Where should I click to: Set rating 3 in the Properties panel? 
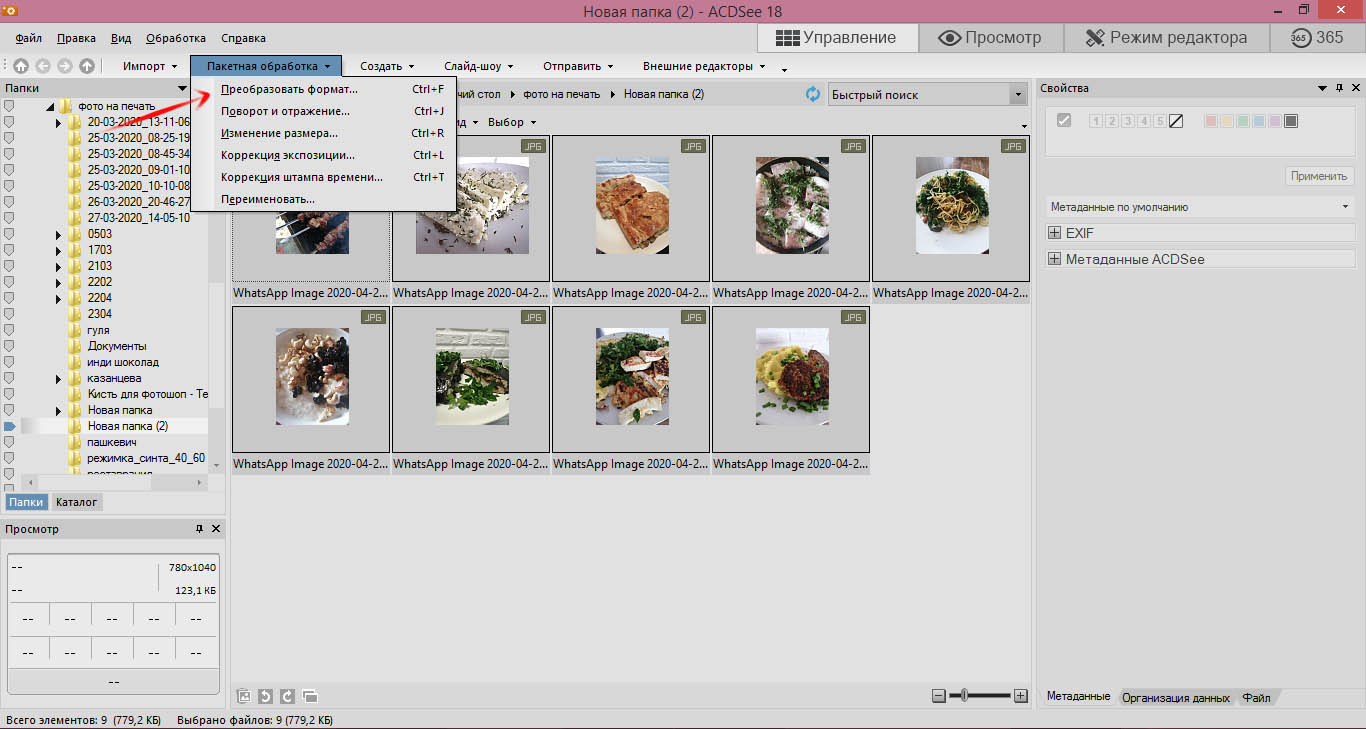pos(1127,121)
